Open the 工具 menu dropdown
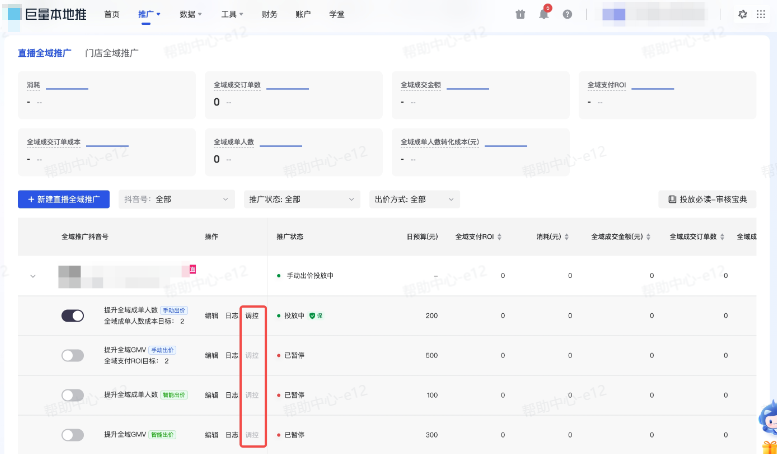This screenshot has width=777, height=454. coord(232,14)
